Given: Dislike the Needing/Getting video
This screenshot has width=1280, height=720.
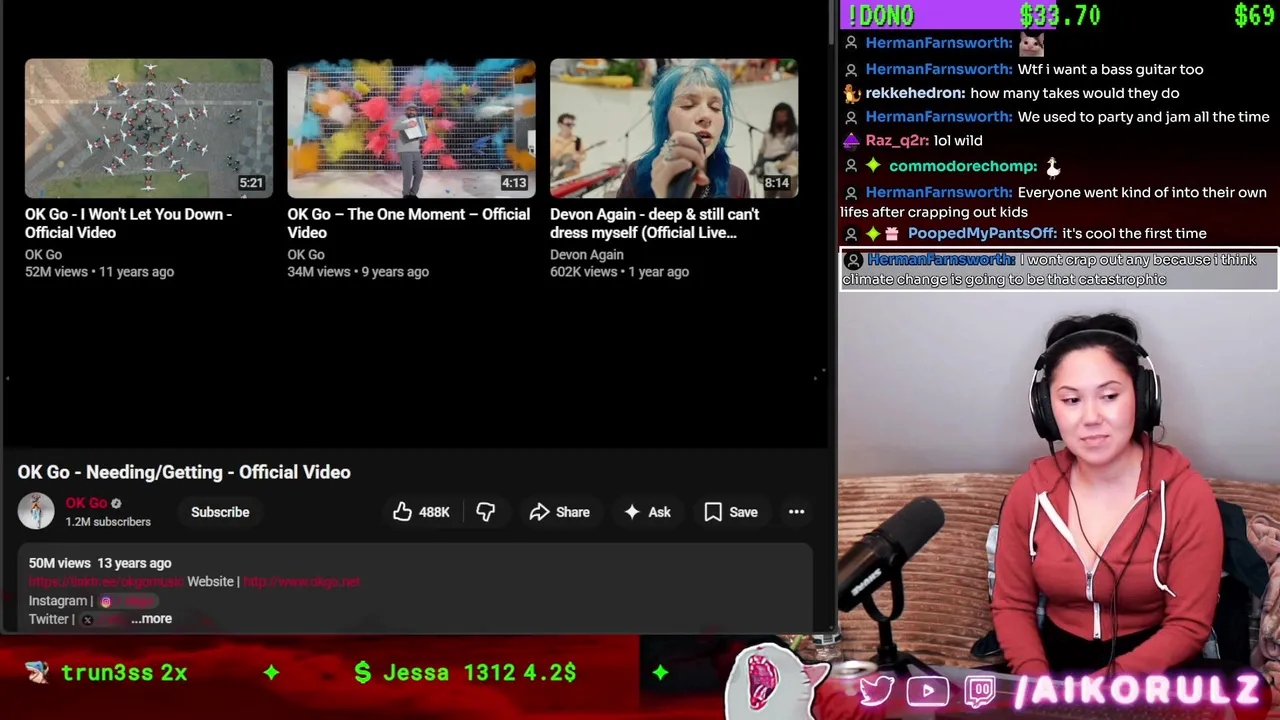Looking at the screenshot, I should pyautogui.click(x=486, y=512).
